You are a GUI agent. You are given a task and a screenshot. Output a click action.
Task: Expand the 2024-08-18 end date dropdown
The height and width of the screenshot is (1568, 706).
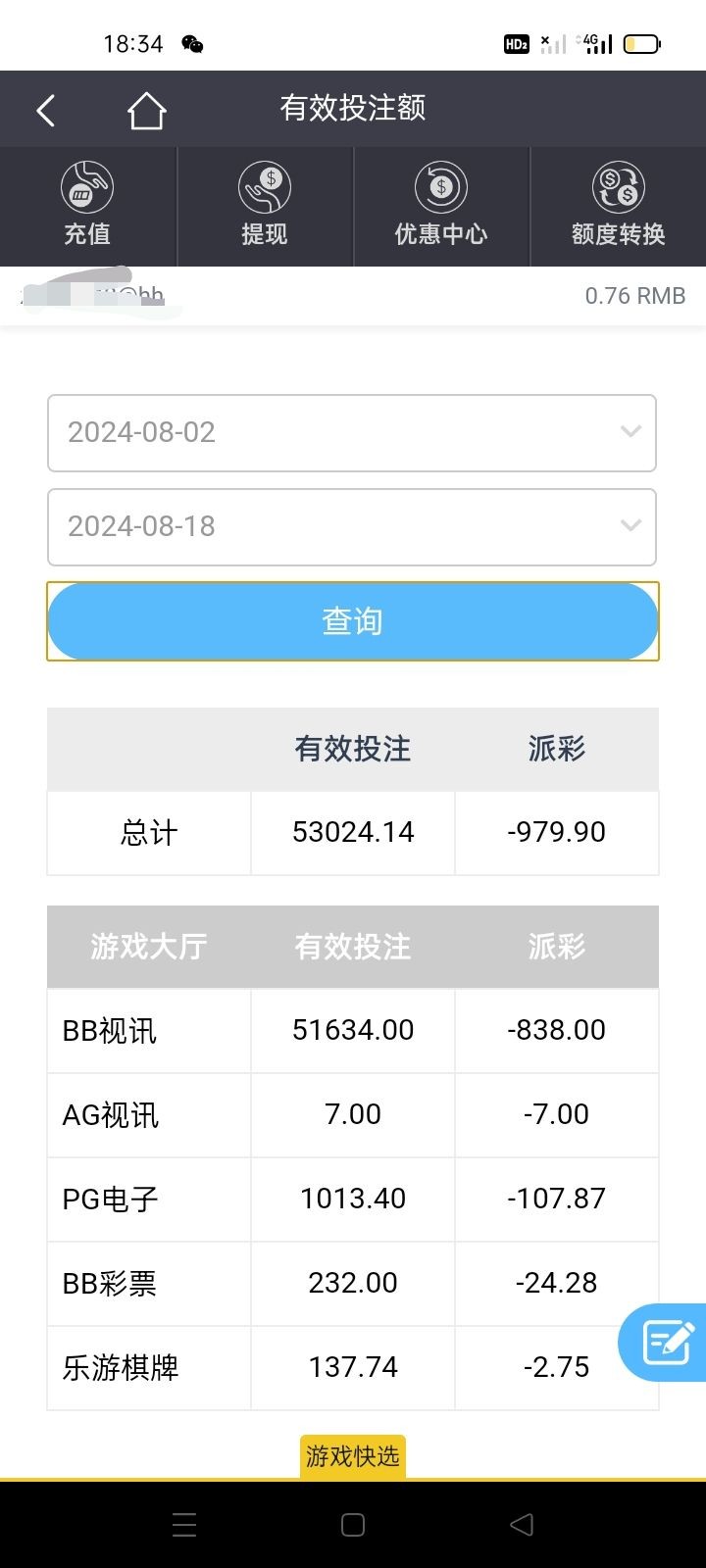tap(351, 526)
